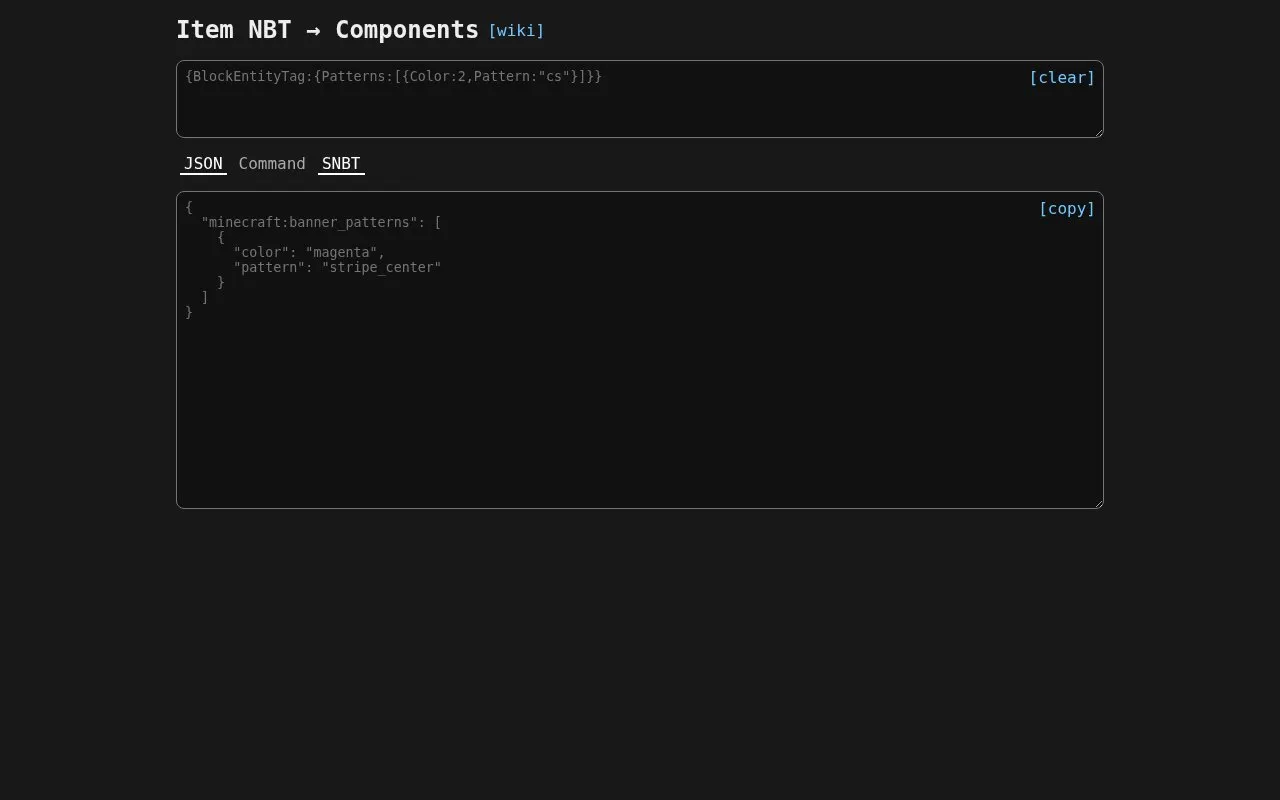Viewport: 1280px width, 800px height.
Task: Switch to the SNBT tab
Action: 341,164
